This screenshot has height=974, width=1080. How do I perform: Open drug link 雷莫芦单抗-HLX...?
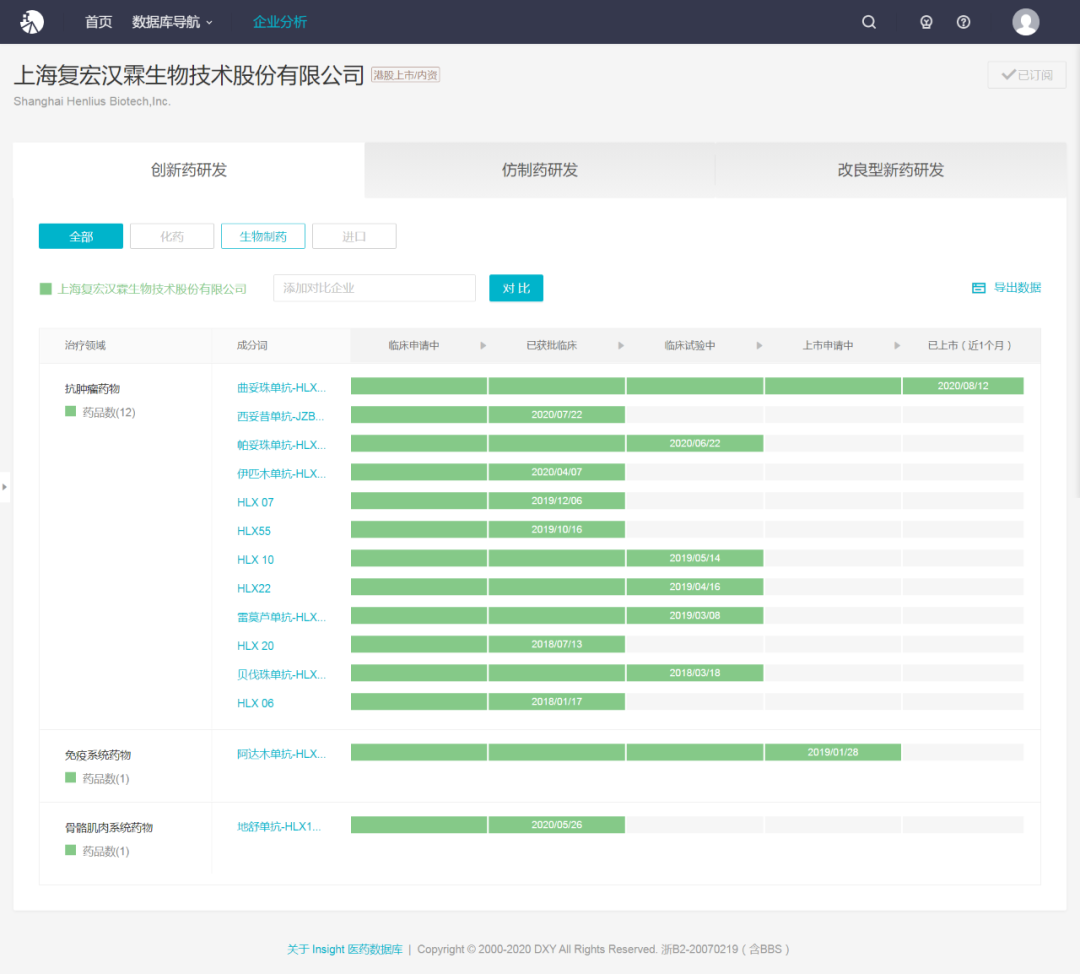(x=281, y=617)
